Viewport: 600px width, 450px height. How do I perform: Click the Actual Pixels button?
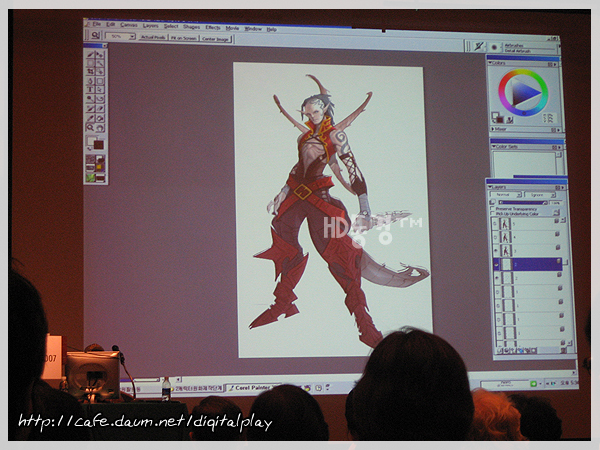(x=153, y=37)
